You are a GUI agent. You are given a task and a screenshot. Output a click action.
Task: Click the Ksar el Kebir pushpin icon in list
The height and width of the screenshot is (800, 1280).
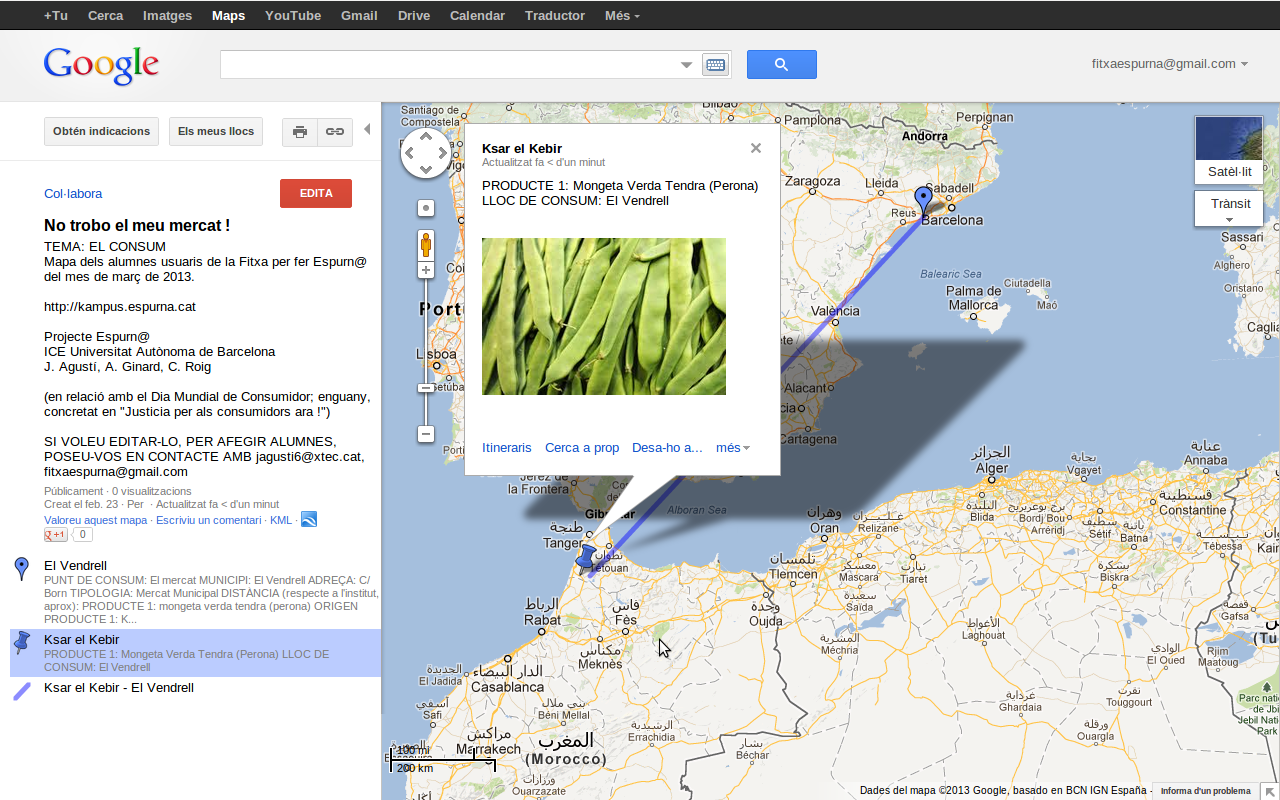coord(22,641)
